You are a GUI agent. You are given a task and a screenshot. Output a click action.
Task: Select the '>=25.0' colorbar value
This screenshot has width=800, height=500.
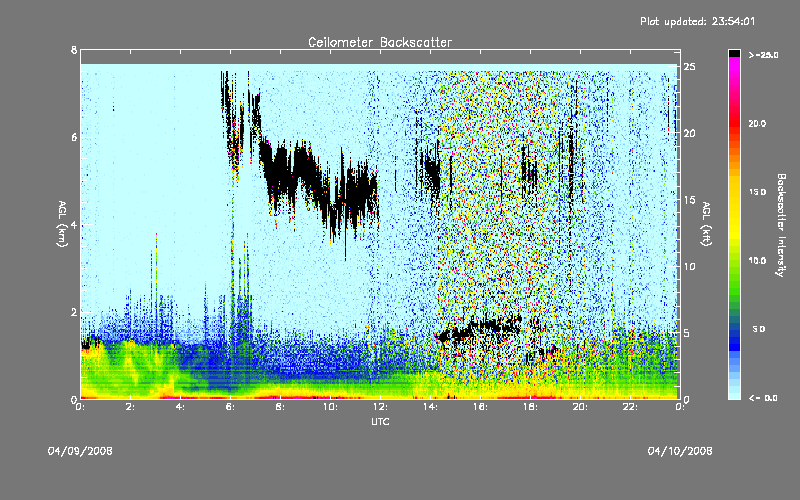pos(764,55)
